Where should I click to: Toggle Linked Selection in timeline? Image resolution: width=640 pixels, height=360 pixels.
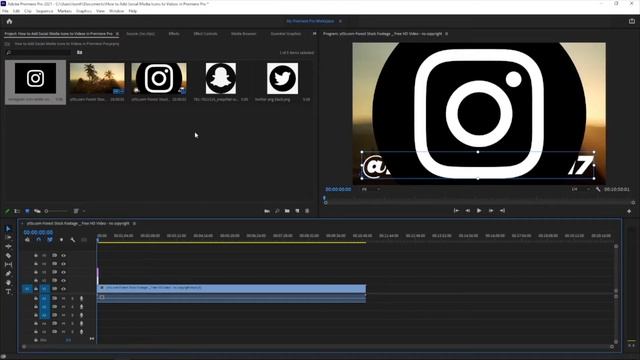pos(50,240)
